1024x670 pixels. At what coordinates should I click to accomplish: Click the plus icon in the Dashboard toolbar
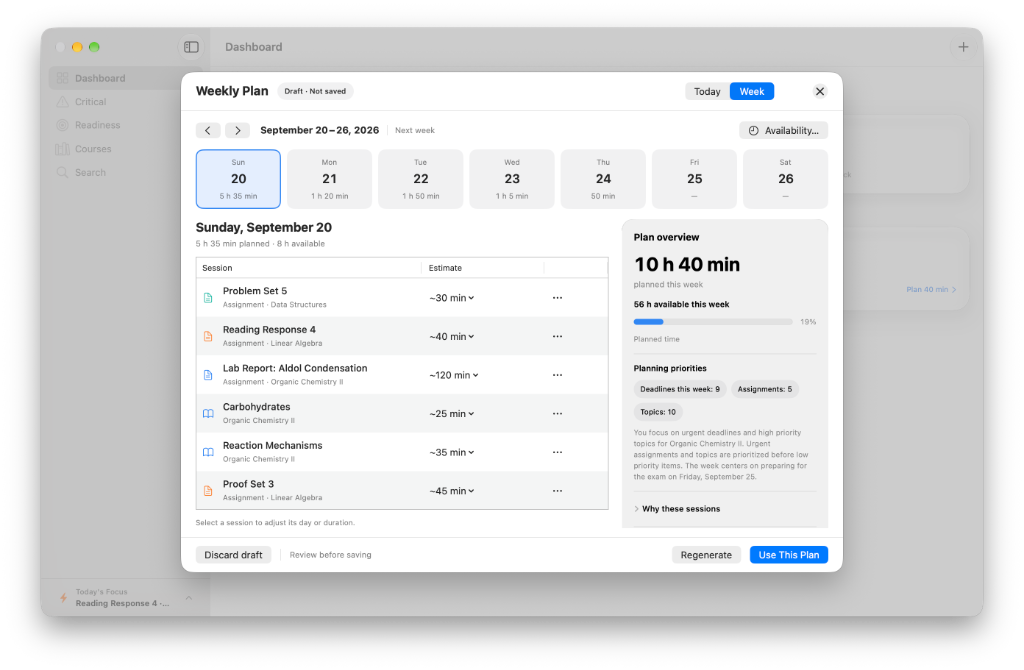pos(963,47)
